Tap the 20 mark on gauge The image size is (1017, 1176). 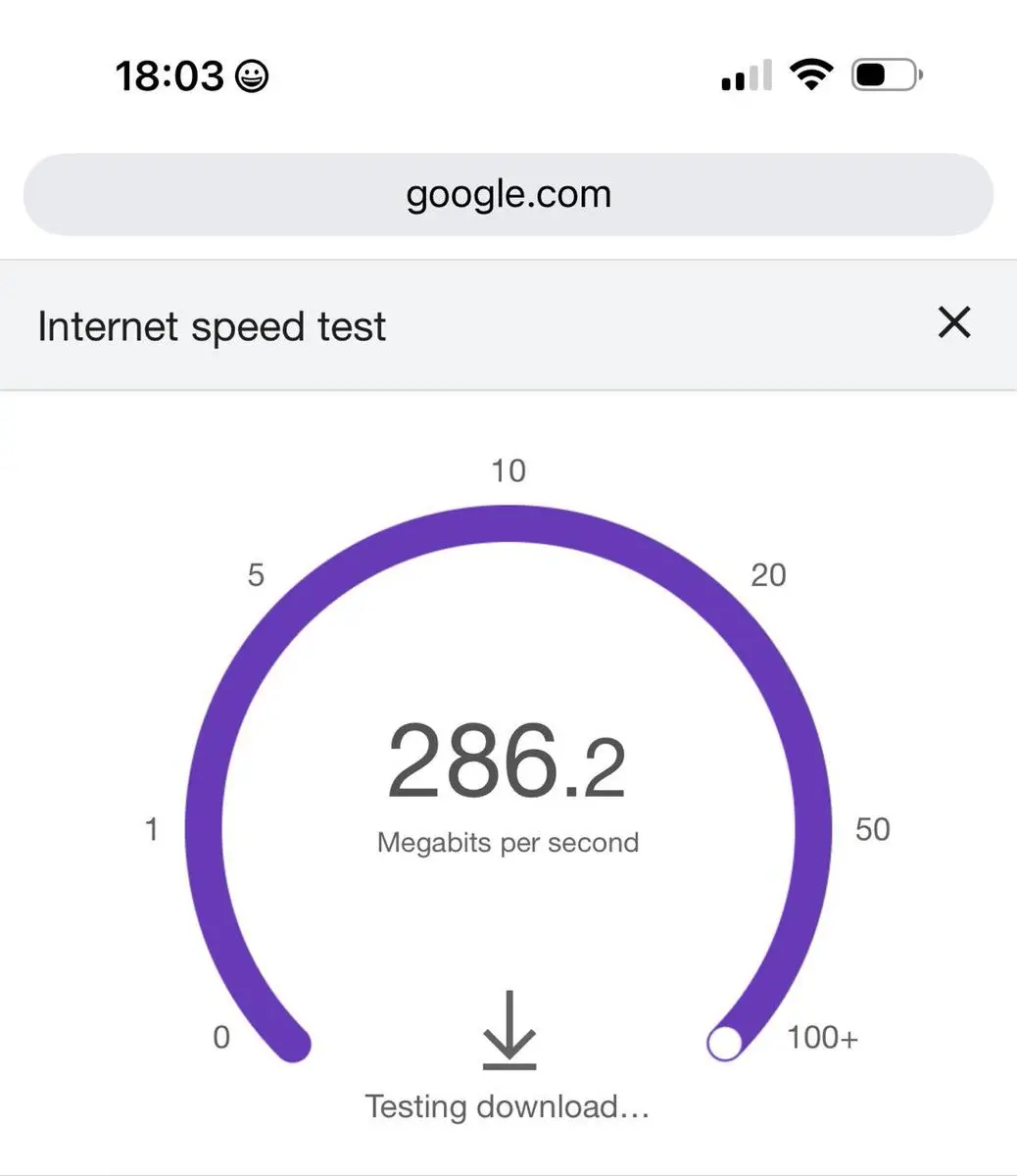[768, 574]
